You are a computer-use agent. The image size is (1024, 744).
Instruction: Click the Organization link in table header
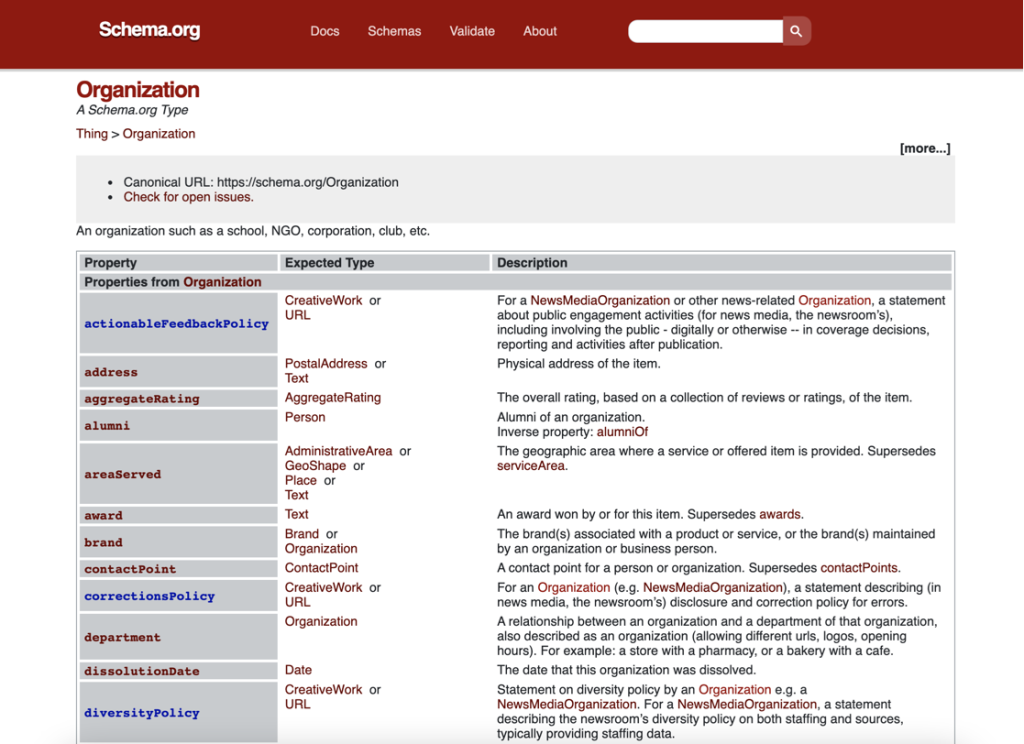pos(222,282)
